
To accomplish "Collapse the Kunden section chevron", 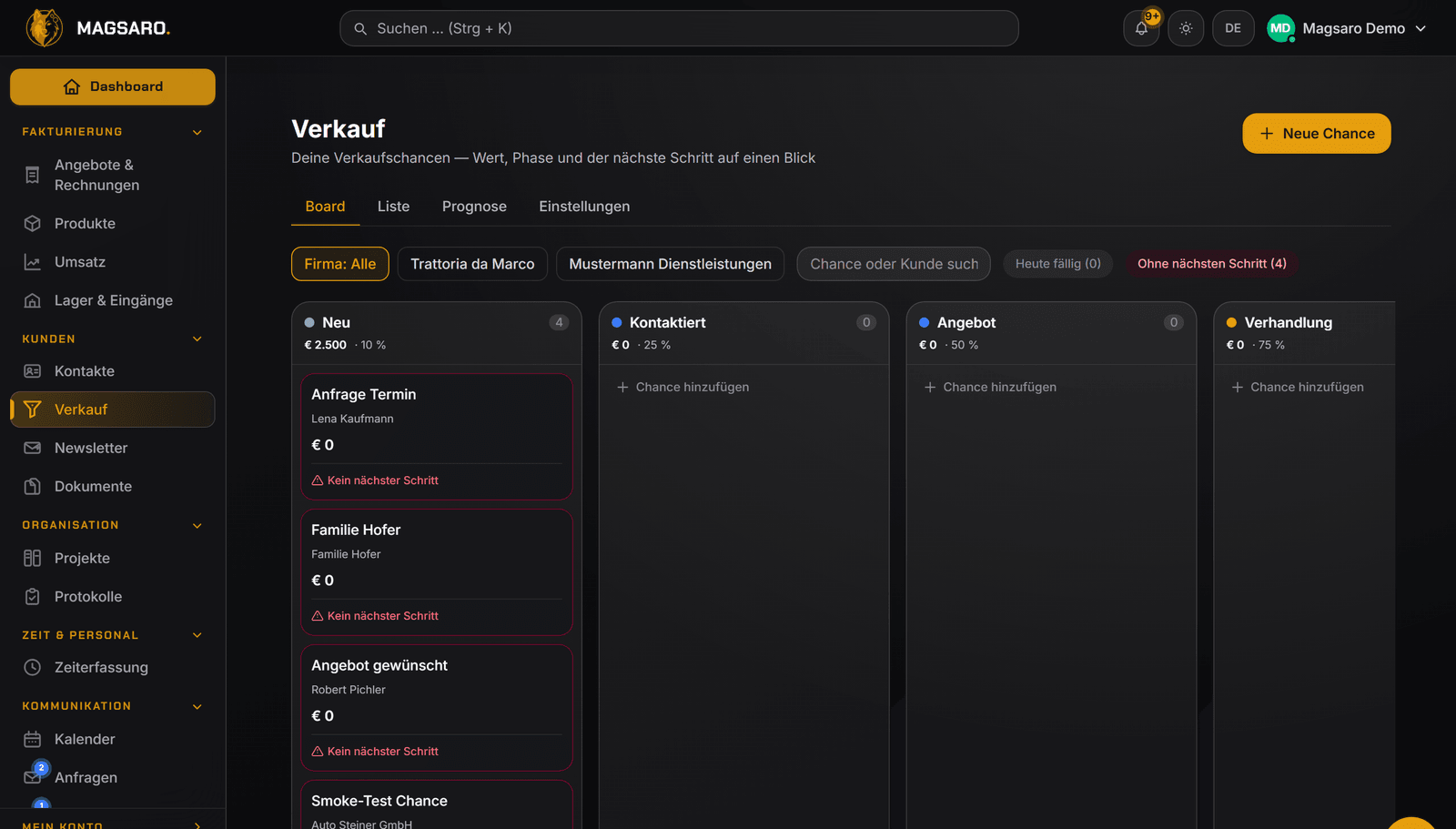I will click(197, 339).
